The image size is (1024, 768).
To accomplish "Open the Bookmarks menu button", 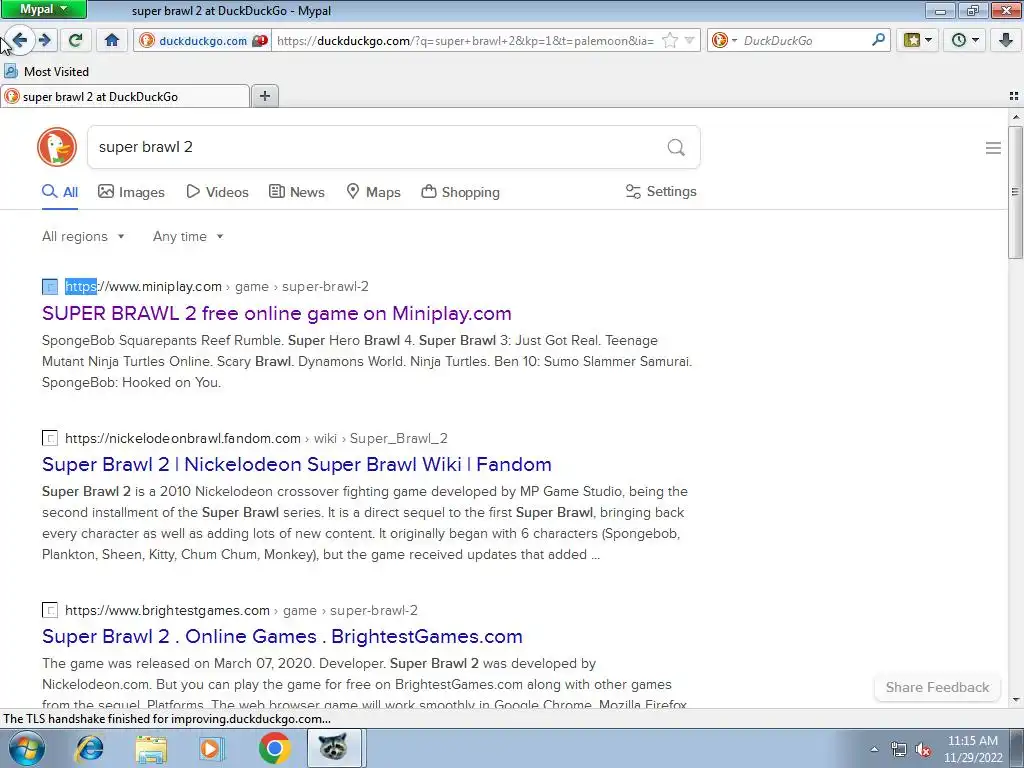I will [x=918, y=40].
